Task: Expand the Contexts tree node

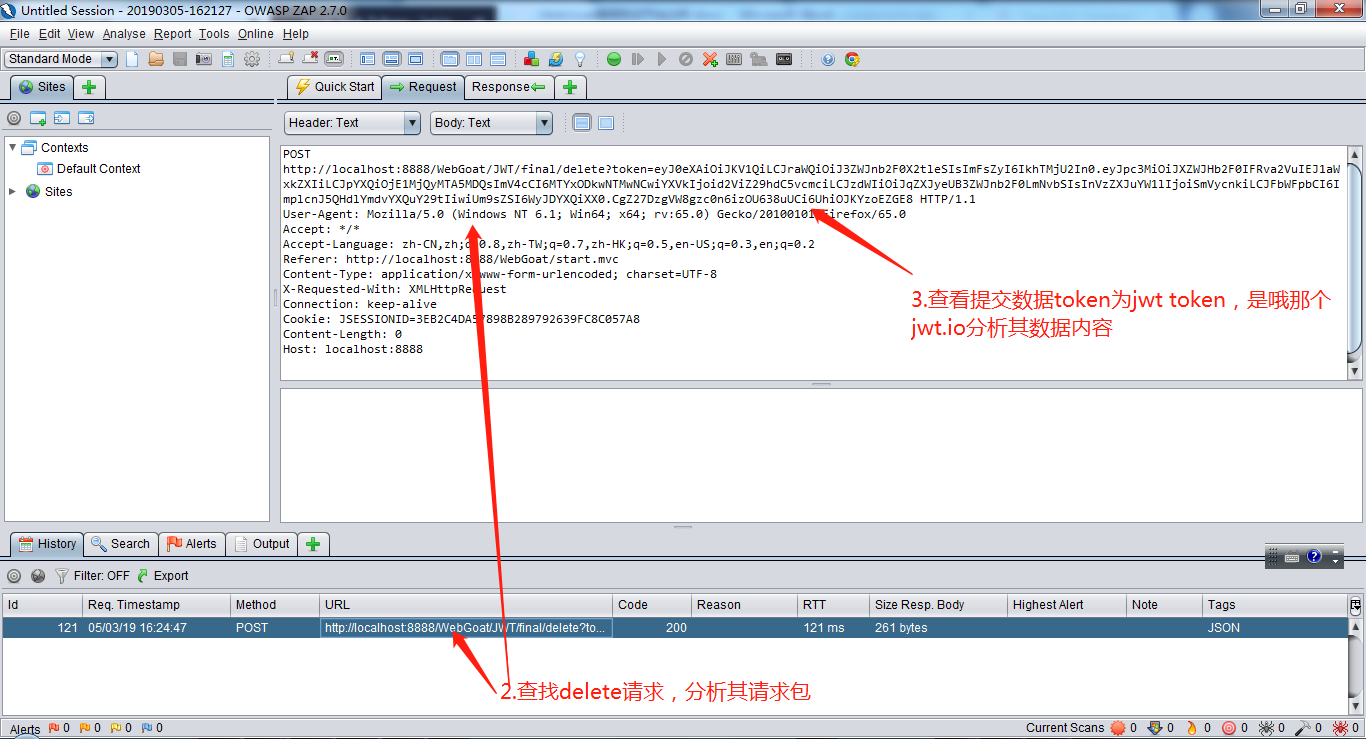Action: click(13, 147)
